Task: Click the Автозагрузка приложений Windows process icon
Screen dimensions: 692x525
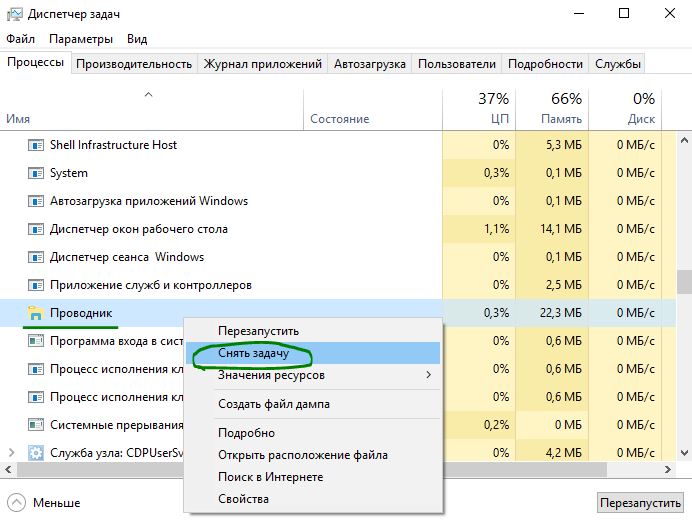Action: pyautogui.click(x=36, y=201)
